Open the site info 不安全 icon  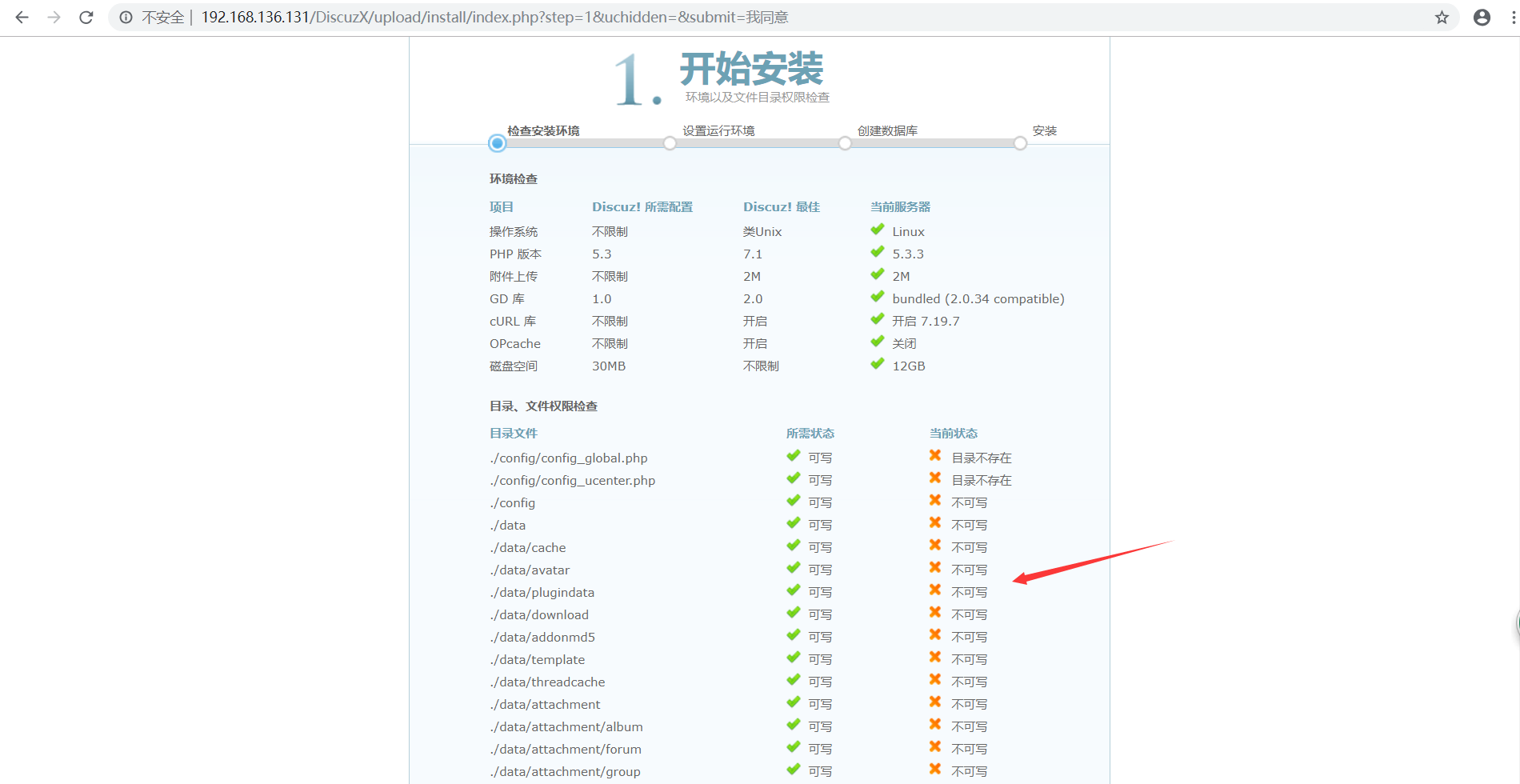coord(126,17)
